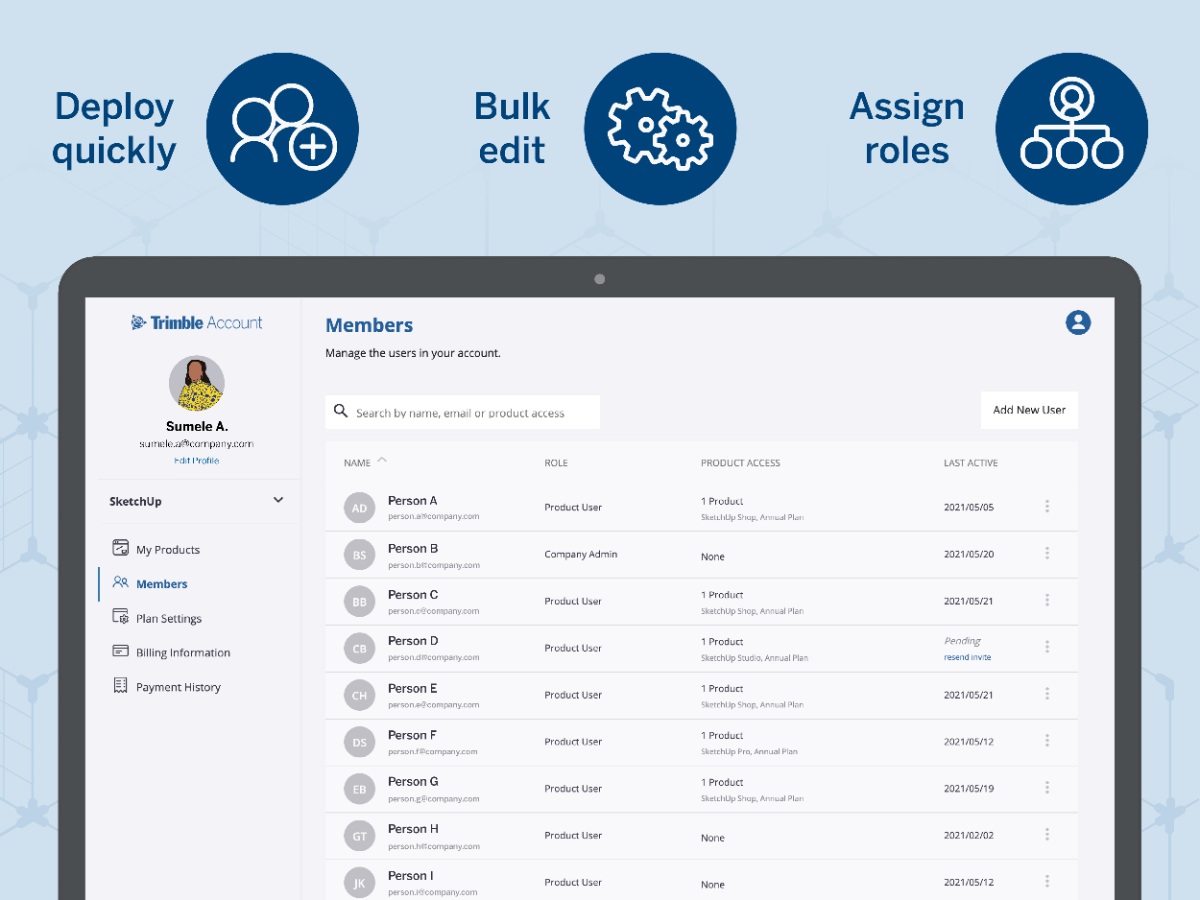Click the Add New User button
1200x900 pixels.
[1029, 410]
